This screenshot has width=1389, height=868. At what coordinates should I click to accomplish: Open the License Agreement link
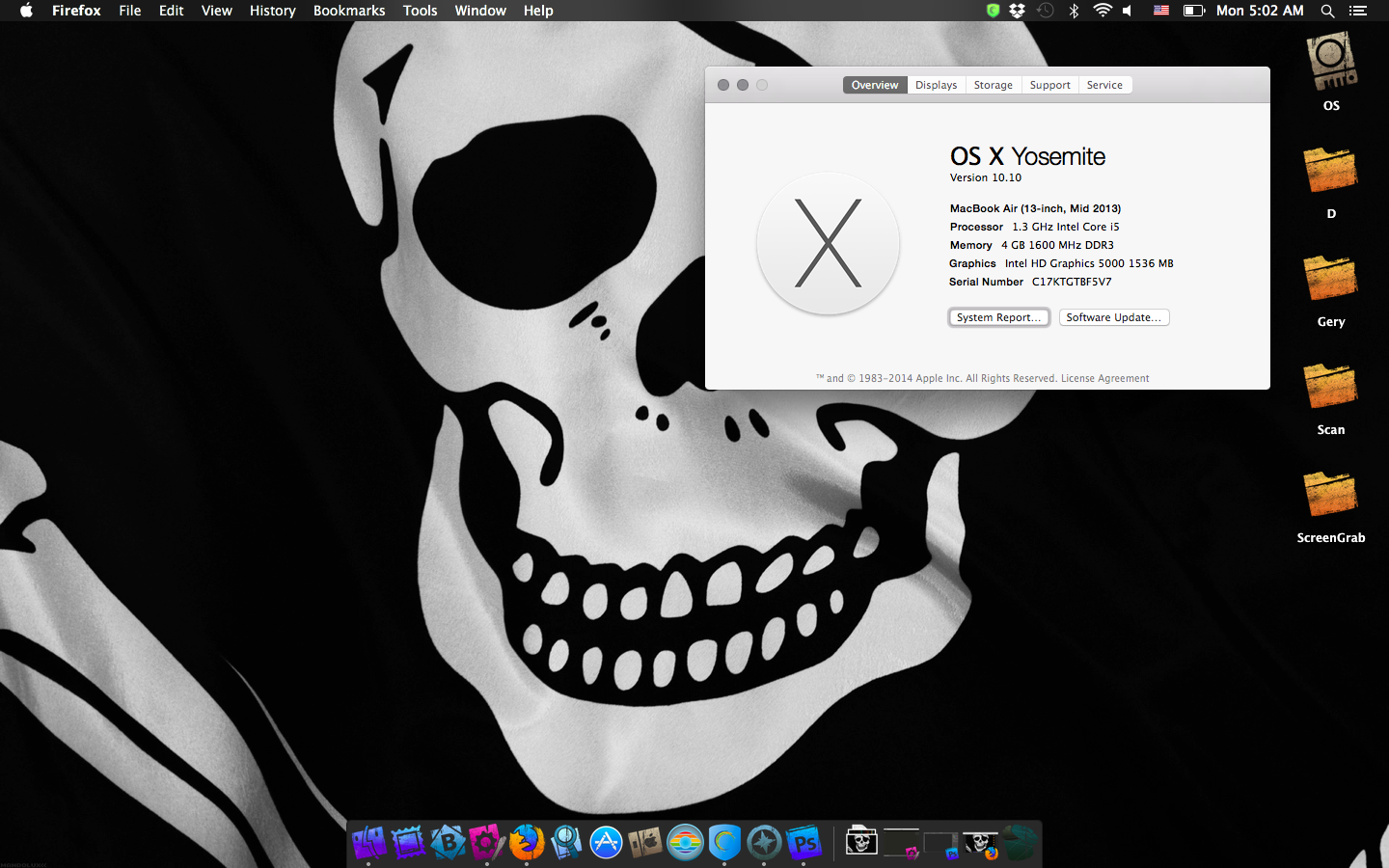click(x=1104, y=378)
